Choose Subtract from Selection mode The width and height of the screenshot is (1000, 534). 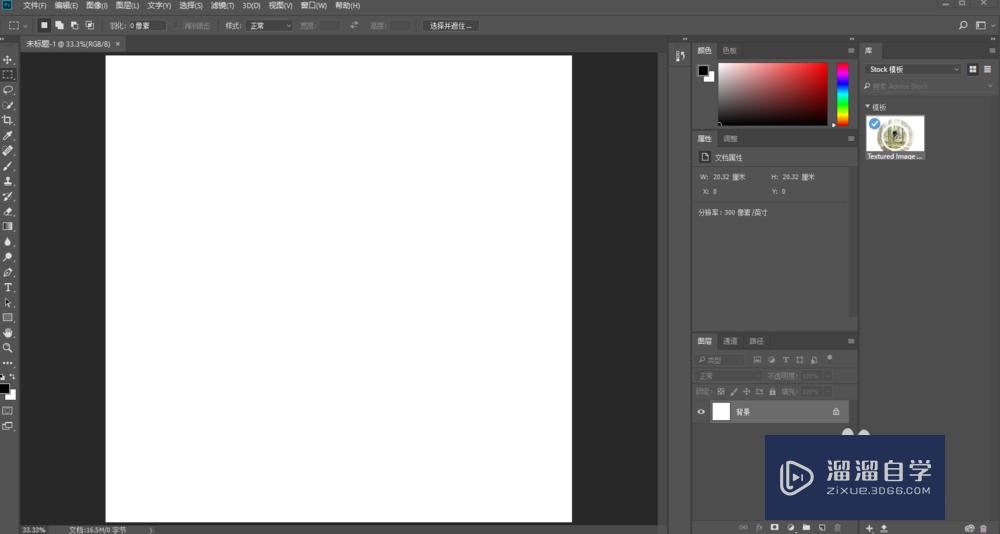coord(75,26)
